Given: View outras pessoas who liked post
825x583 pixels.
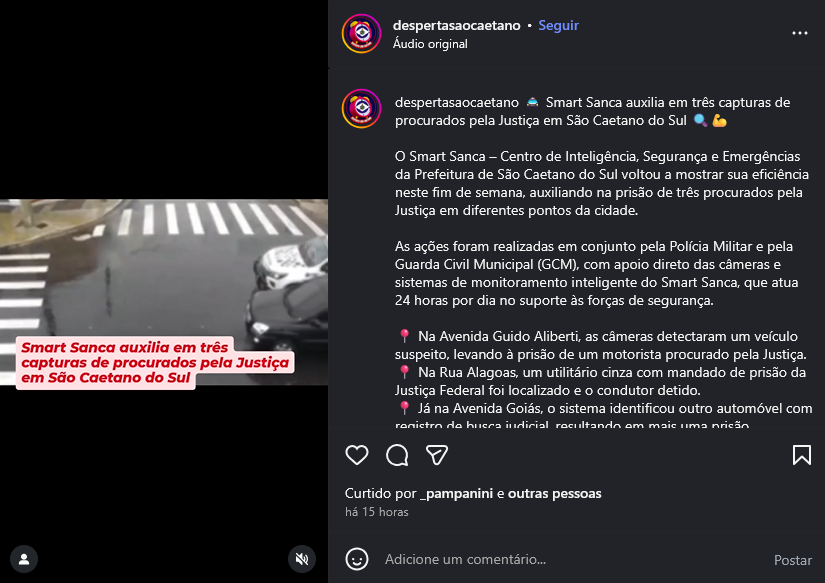Looking at the screenshot, I should 554,494.
